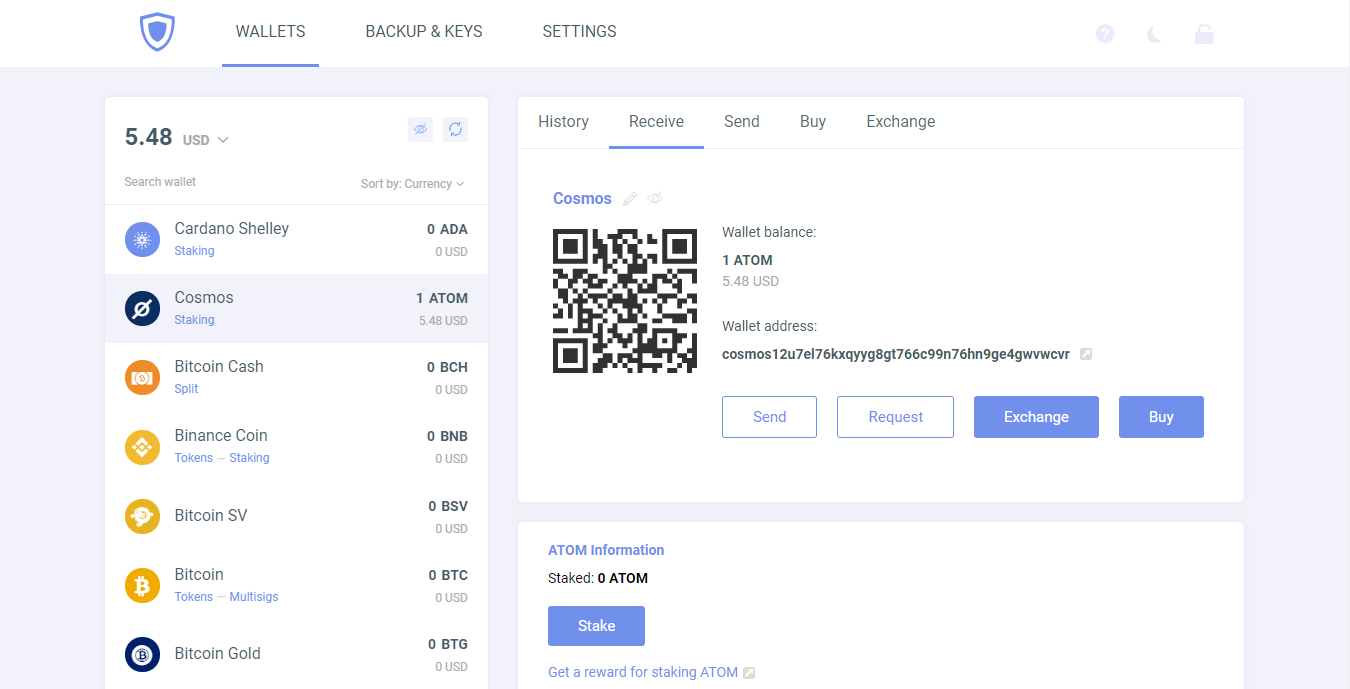Screen dimensions: 1350x689
Task: Click the orange Bitcoin icon
Action: (142, 585)
